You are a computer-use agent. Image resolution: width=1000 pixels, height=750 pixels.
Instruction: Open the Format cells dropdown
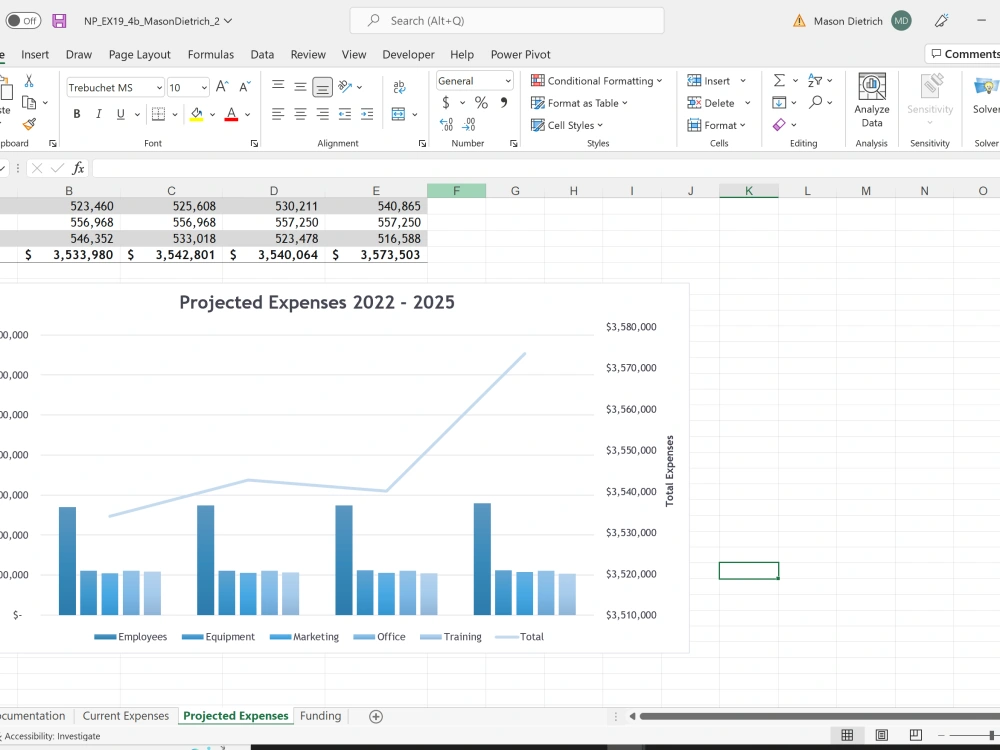pyautogui.click(x=717, y=125)
